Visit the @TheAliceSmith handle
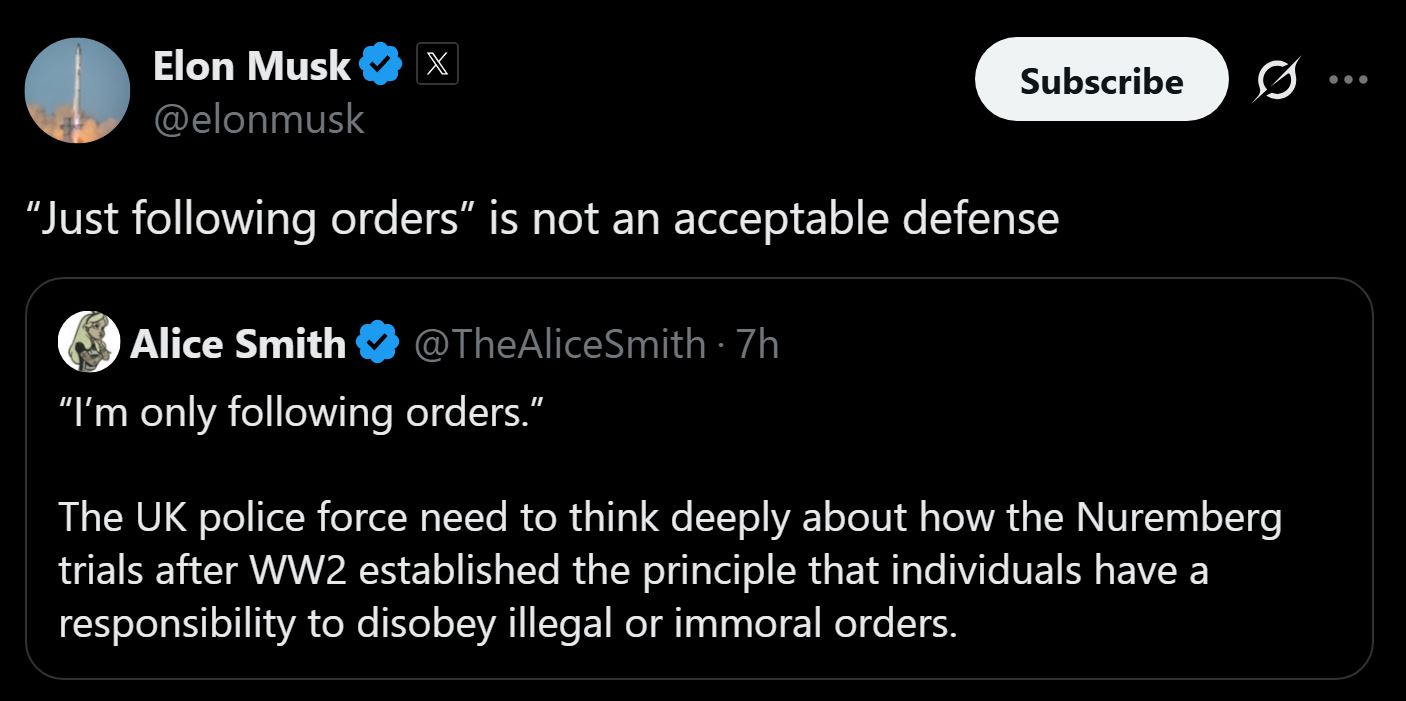Screen dimensions: 1406x701 (558, 344)
